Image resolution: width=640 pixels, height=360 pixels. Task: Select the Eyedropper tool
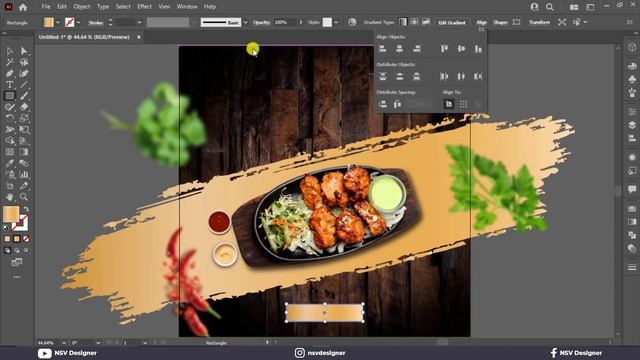point(10,163)
